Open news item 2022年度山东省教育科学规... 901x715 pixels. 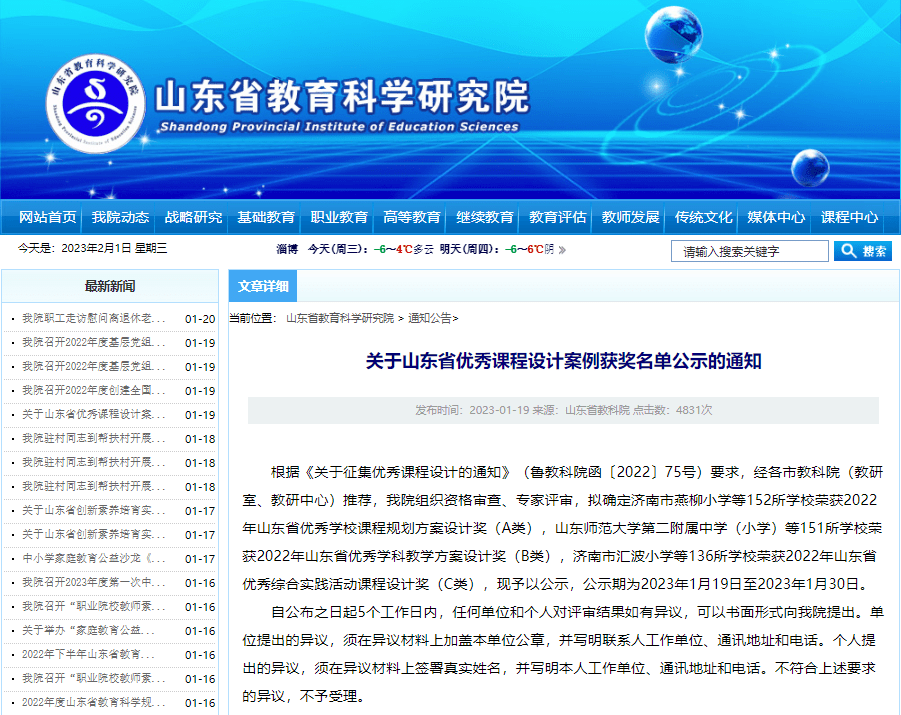tap(94, 702)
